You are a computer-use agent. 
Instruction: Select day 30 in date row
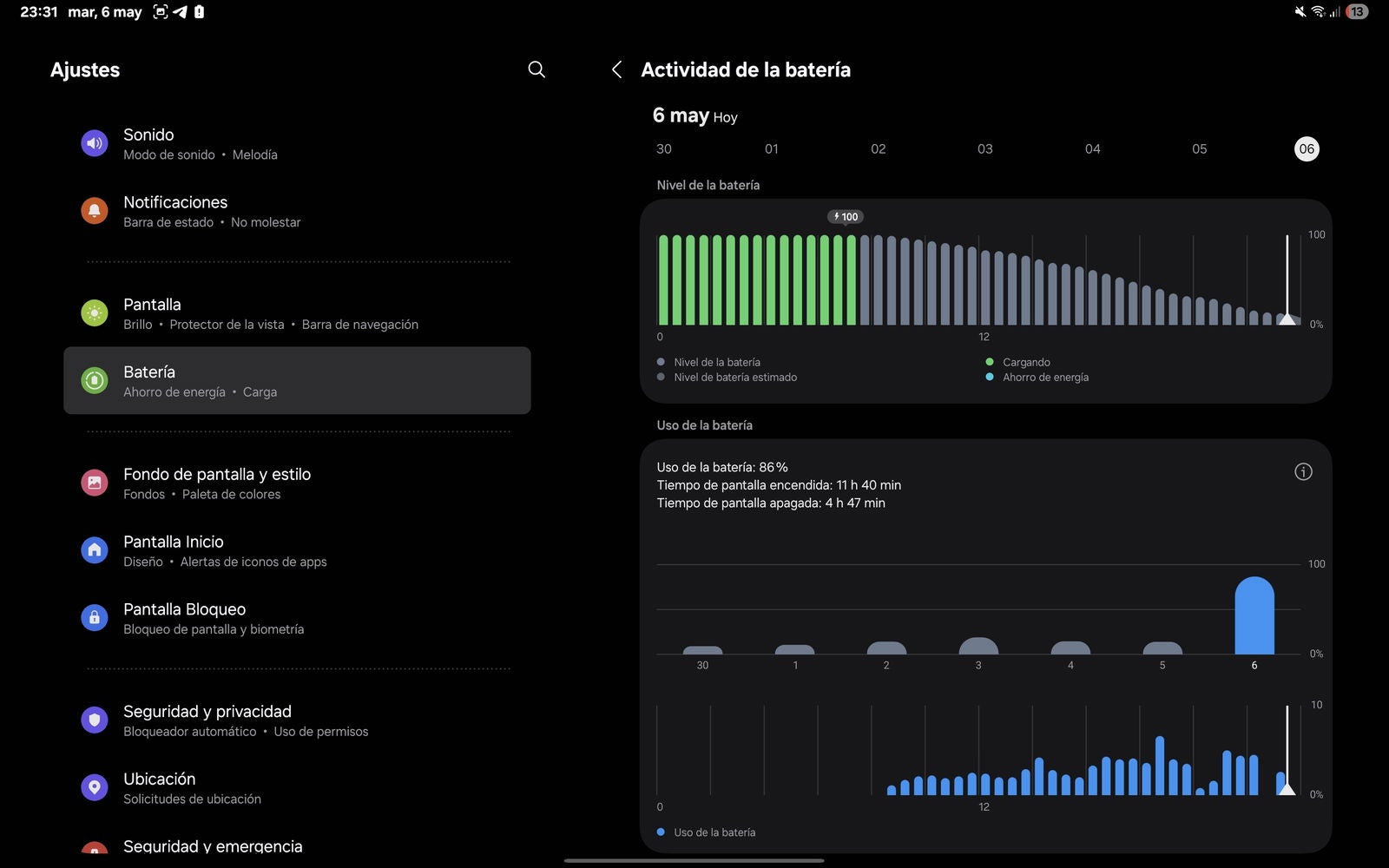pos(664,149)
